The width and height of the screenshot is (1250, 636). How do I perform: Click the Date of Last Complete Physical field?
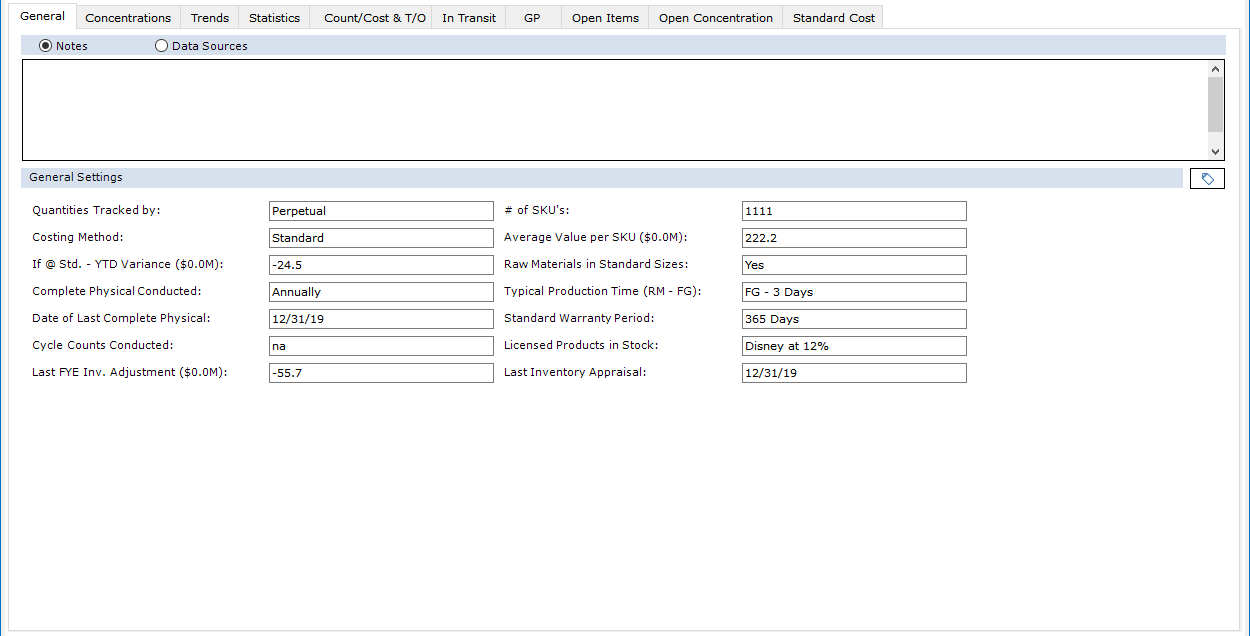[381, 319]
